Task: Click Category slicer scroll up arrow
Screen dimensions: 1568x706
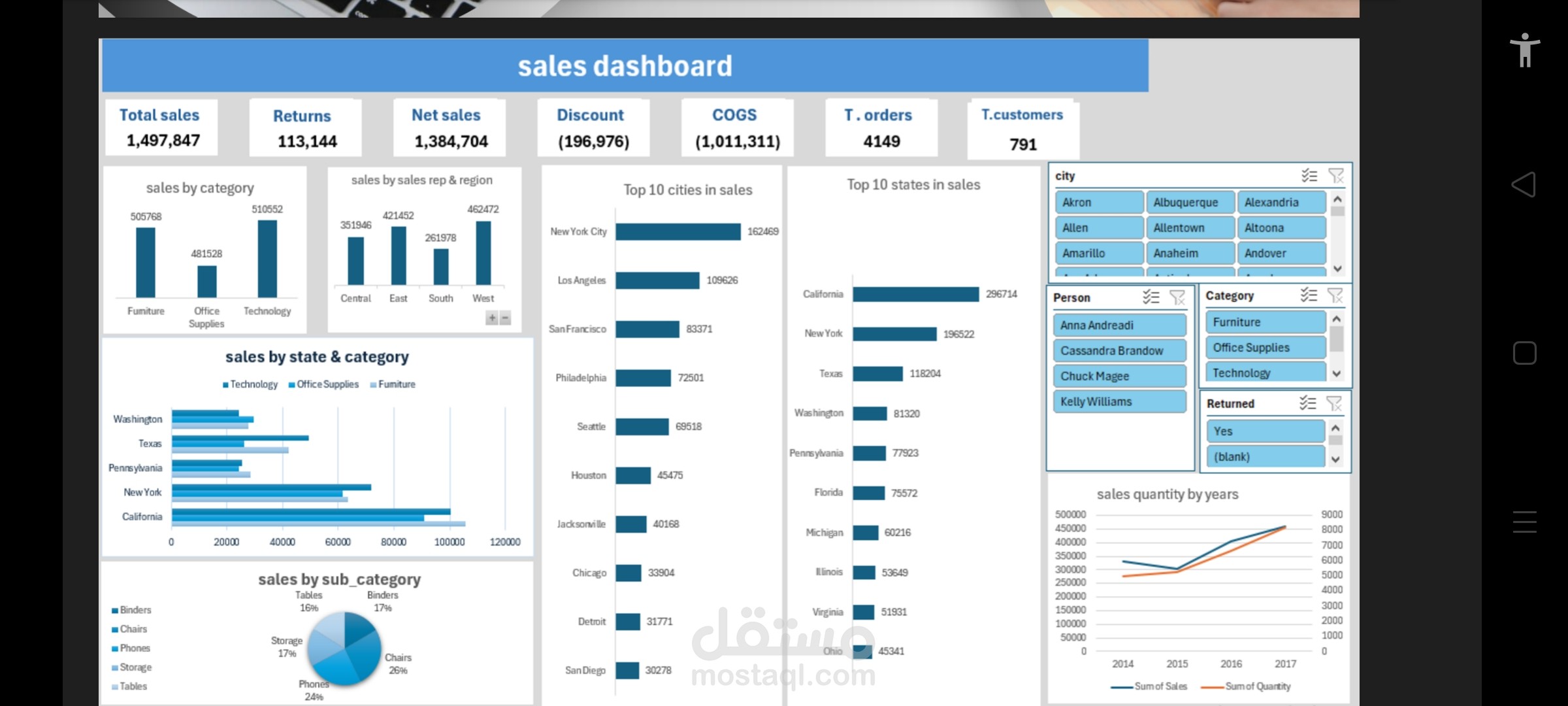Action: pos(1337,318)
